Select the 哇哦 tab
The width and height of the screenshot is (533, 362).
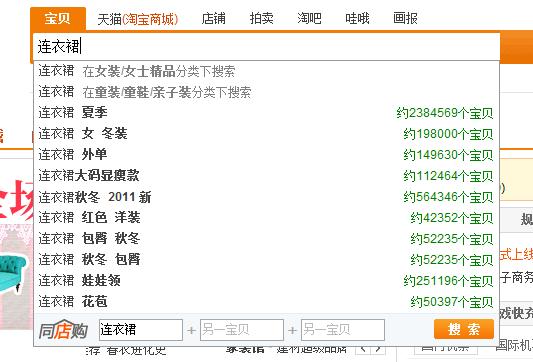357,18
